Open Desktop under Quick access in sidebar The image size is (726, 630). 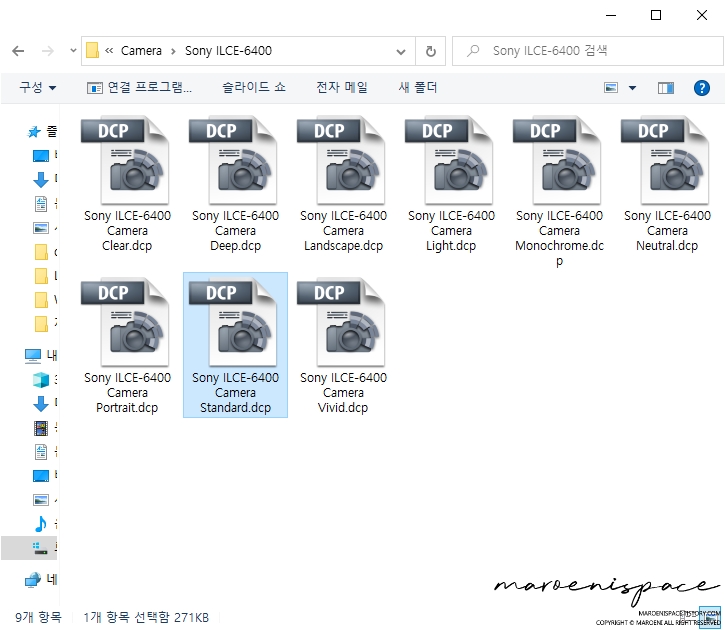point(41,156)
